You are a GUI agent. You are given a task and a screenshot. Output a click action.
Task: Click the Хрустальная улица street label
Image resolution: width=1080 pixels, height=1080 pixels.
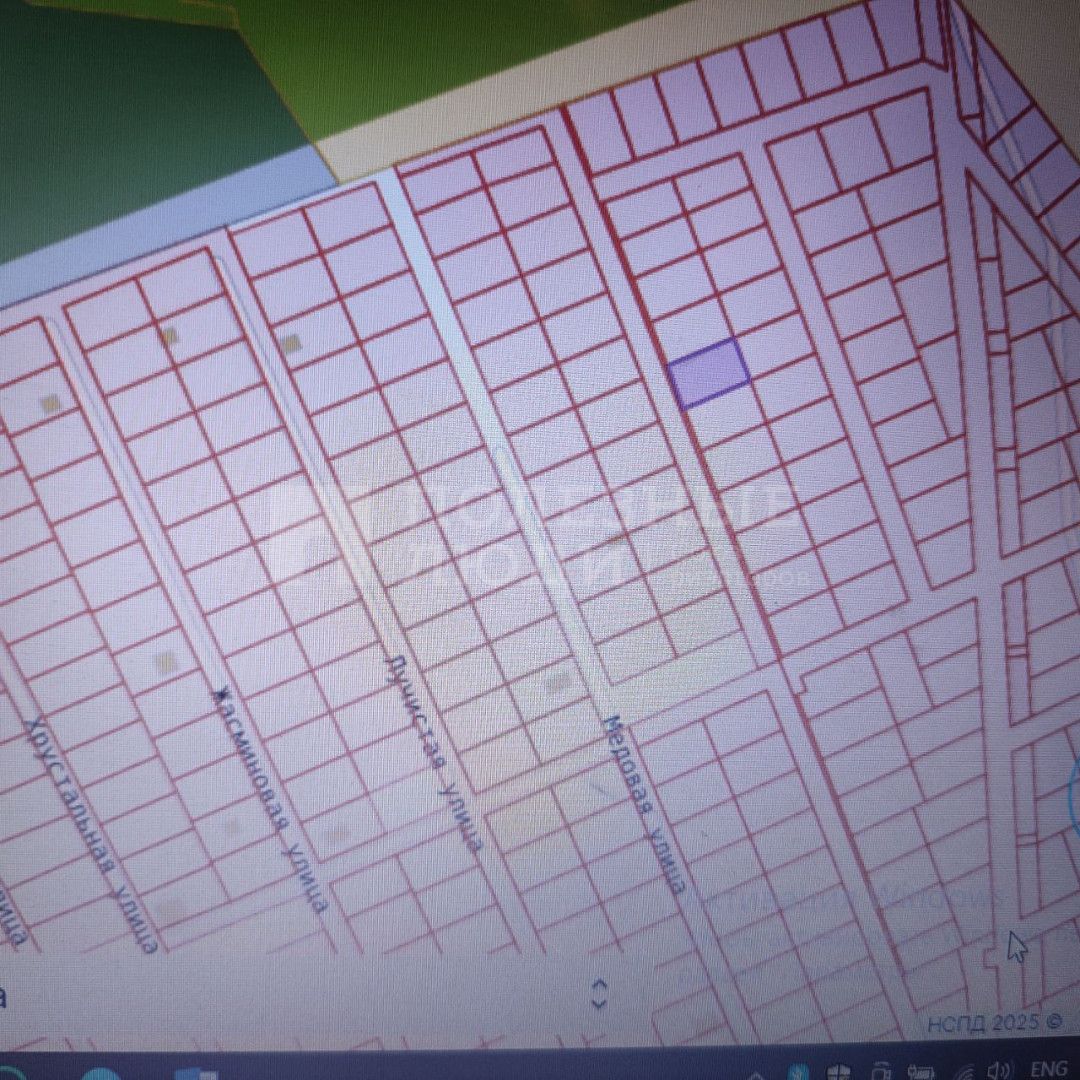(92, 835)
